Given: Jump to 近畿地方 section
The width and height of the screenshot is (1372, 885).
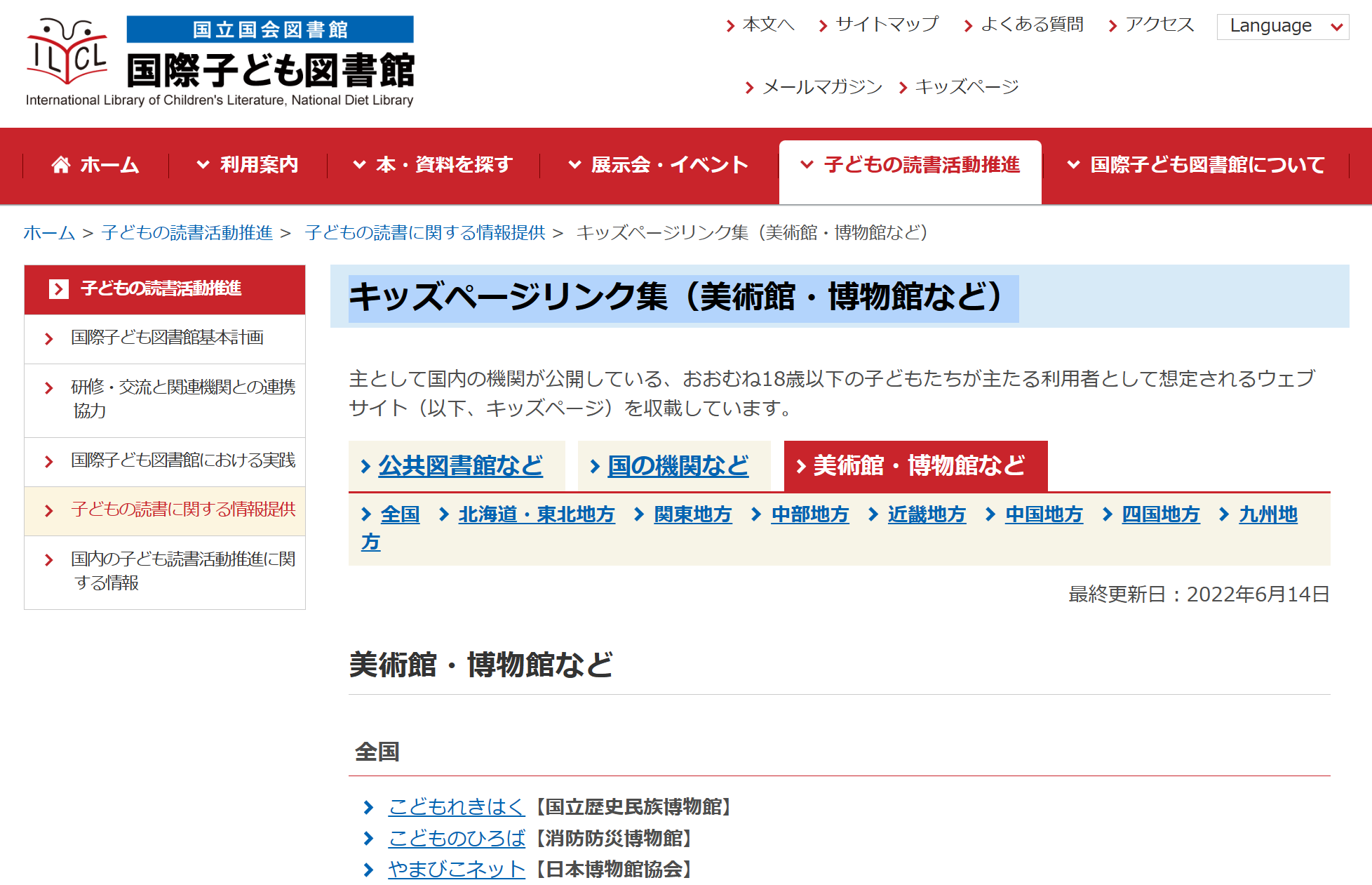Looking at the screenshot, I should point(927,514).
